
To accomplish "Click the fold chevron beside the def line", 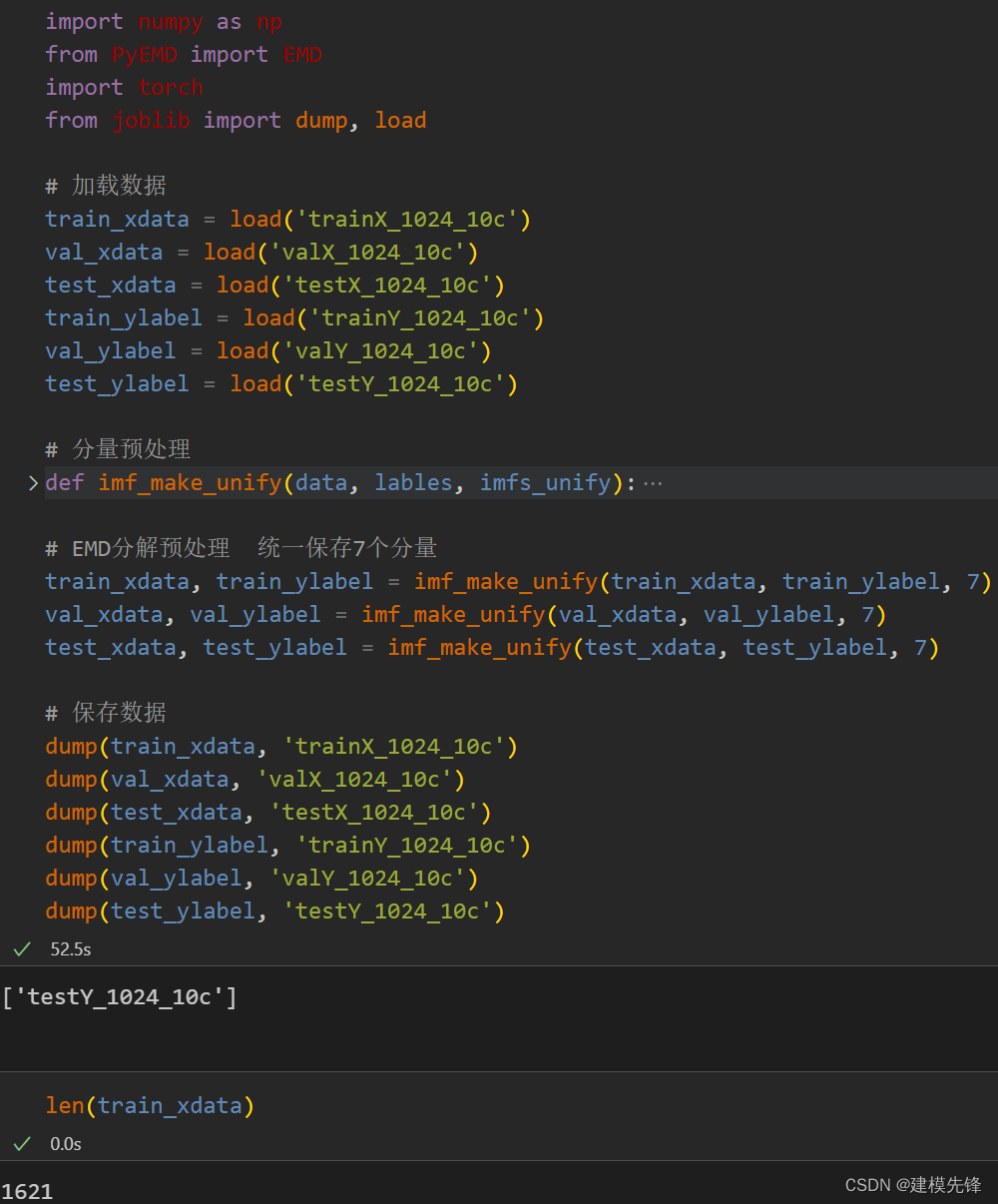I will click(32, 482).
